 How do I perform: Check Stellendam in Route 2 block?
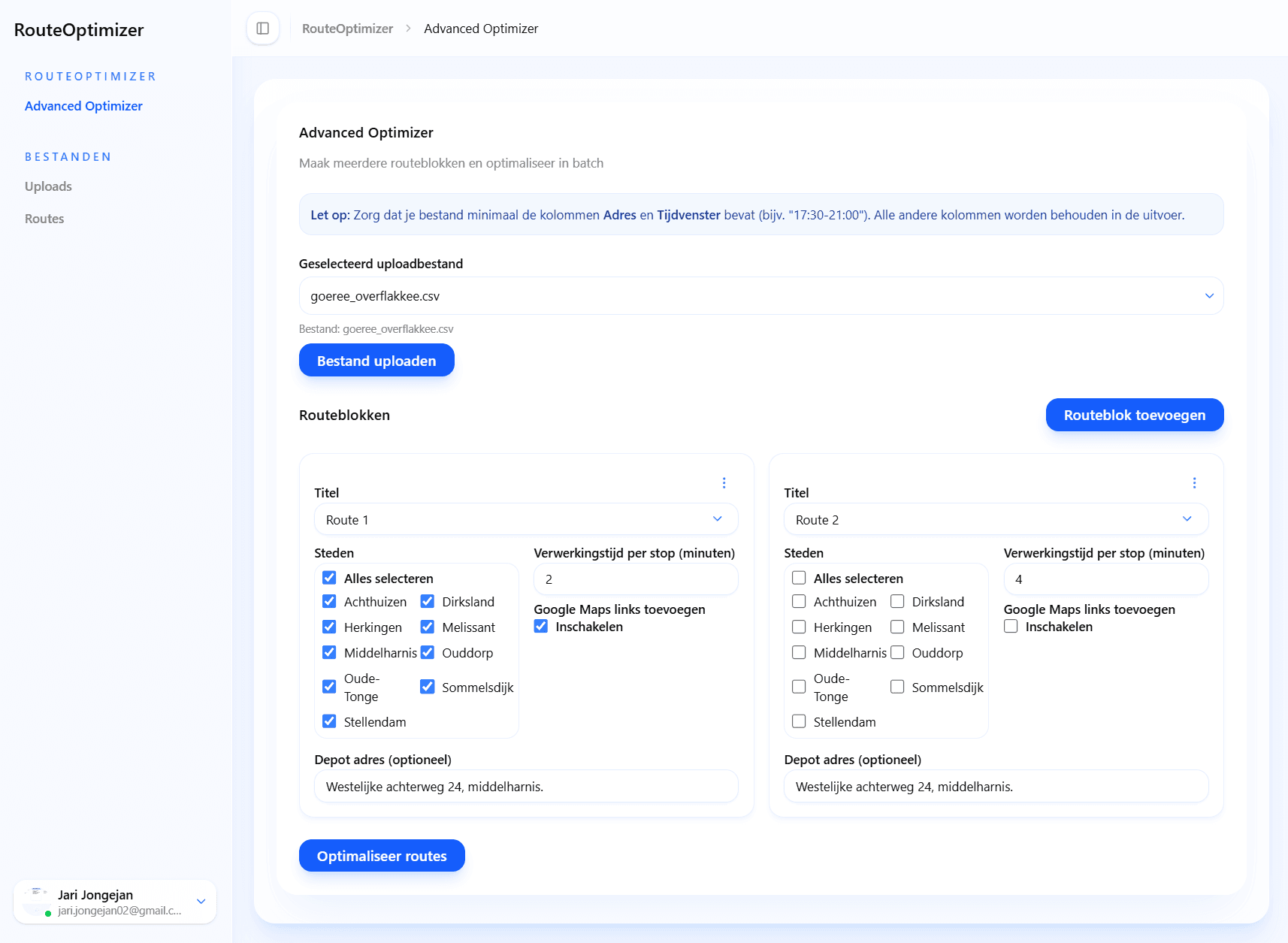click(799, 721)
